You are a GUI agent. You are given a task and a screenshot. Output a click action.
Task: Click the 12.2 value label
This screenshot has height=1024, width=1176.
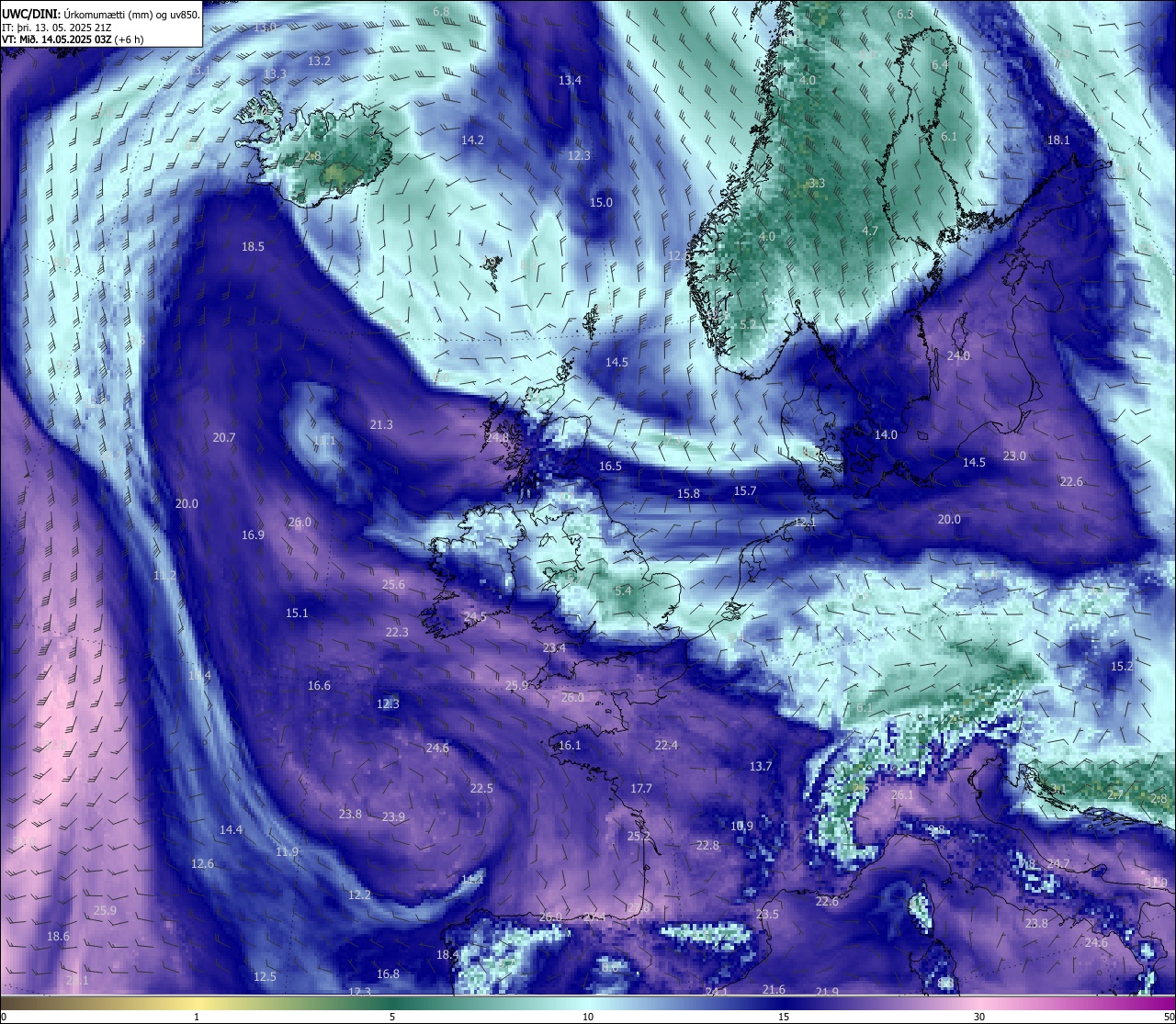click(x=359, y=895)
